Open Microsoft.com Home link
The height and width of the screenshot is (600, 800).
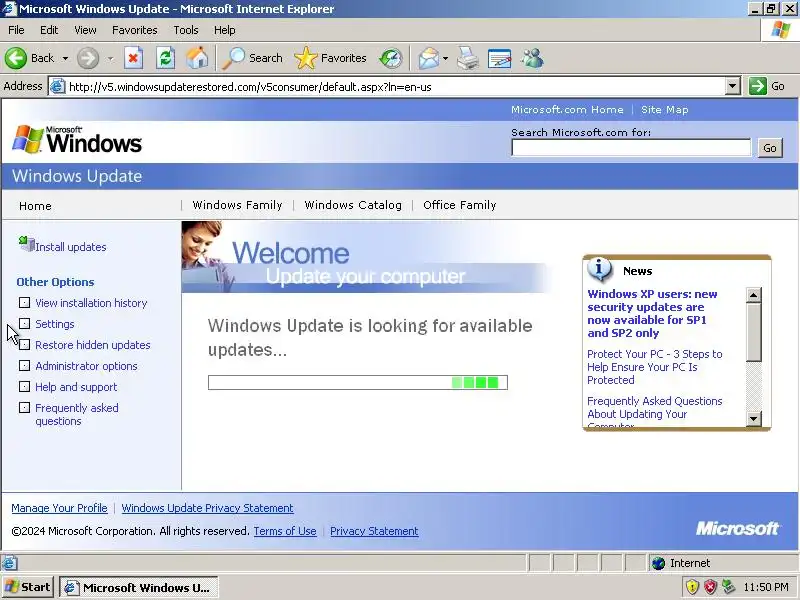click(x=567, y=110)
